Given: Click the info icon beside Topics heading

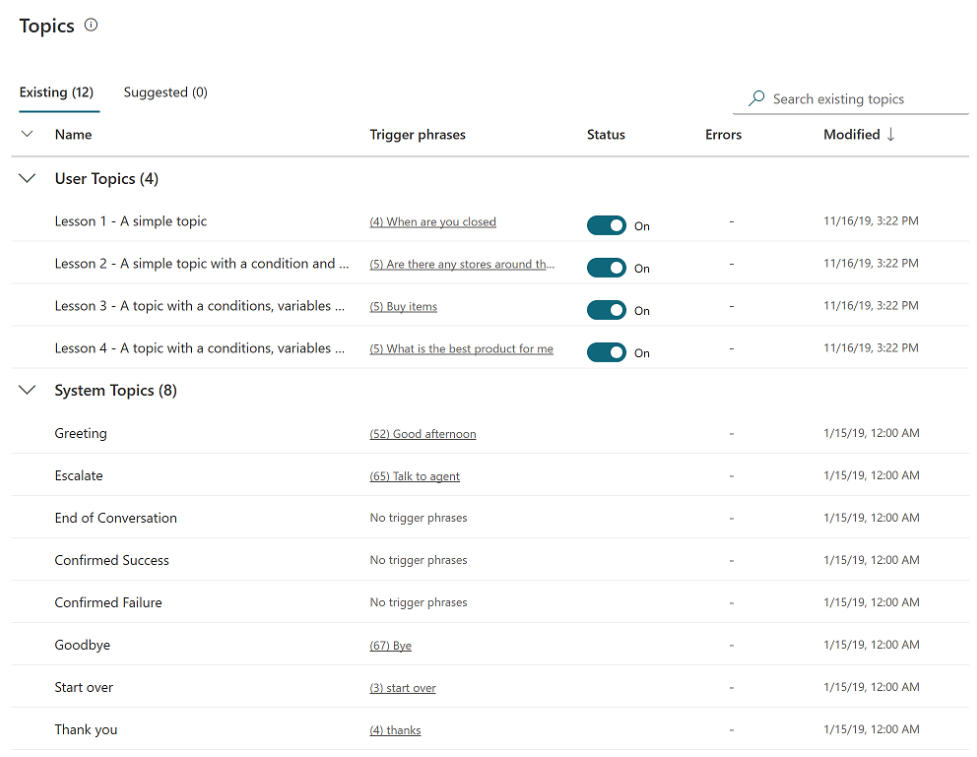Looking at the screenshot, I should 91,26.
